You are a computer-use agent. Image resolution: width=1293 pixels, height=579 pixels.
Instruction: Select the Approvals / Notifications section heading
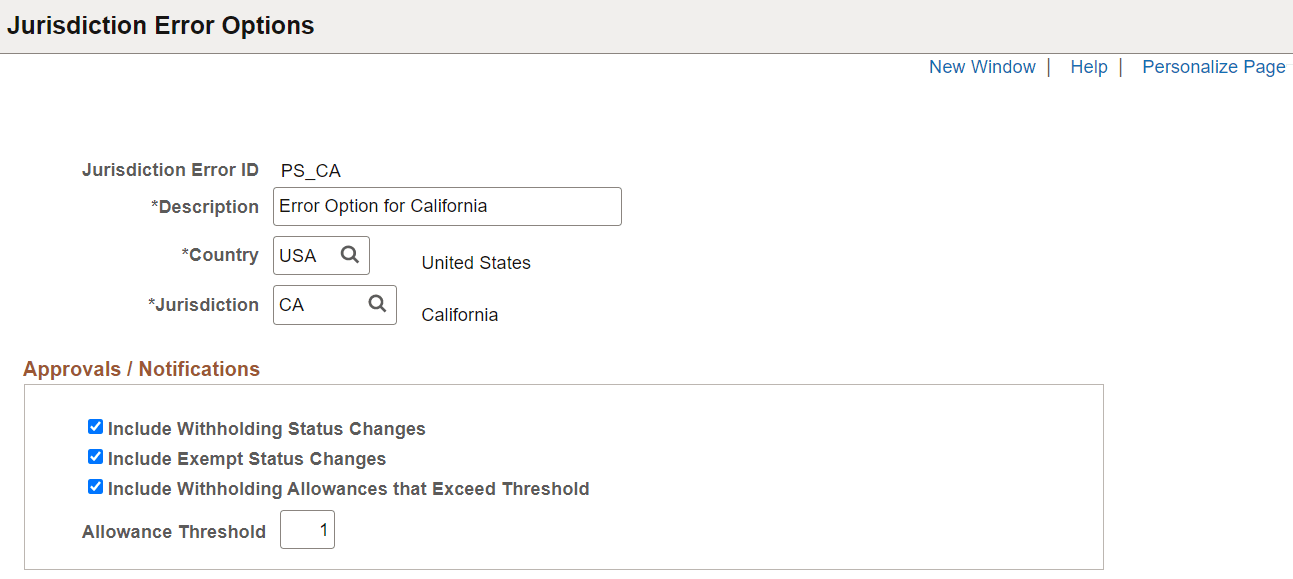(x=141, y=369)
